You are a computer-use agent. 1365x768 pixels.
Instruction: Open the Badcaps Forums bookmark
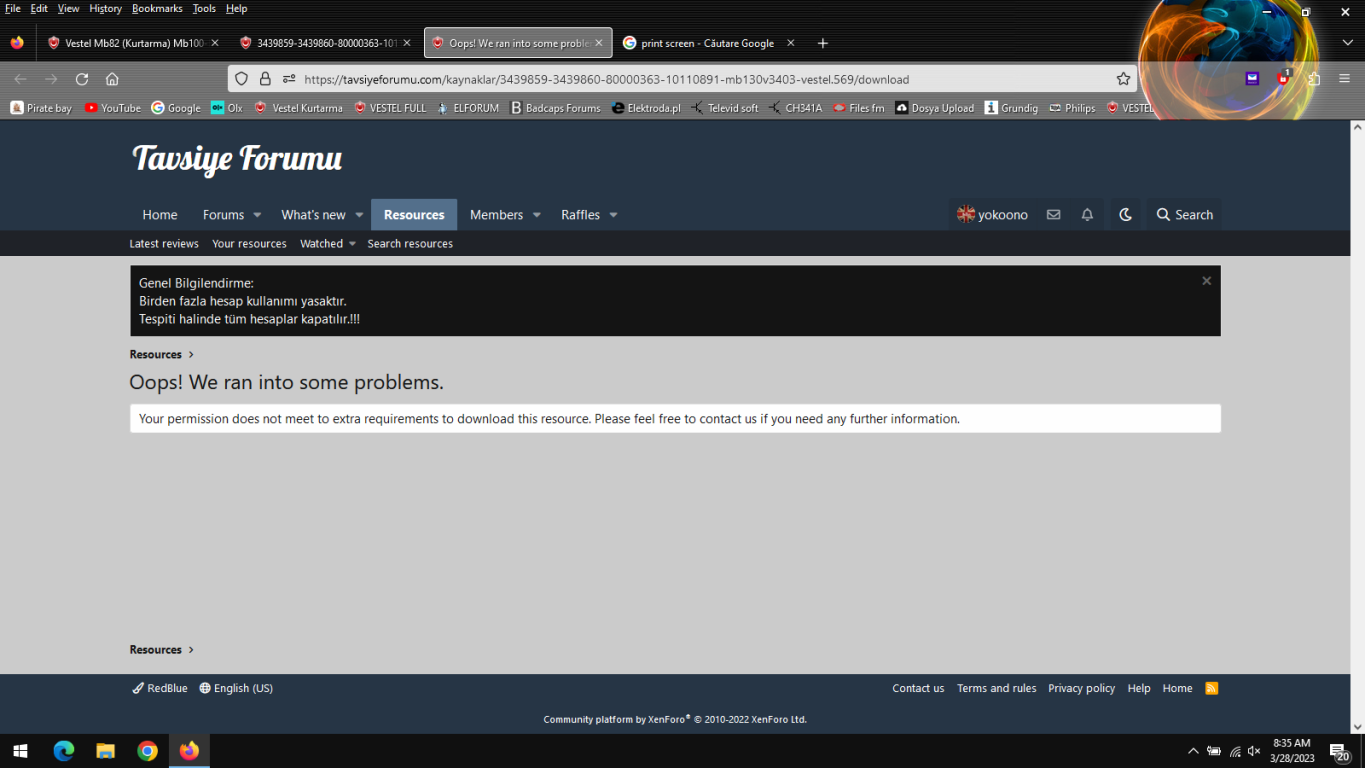tap(556, 108)
